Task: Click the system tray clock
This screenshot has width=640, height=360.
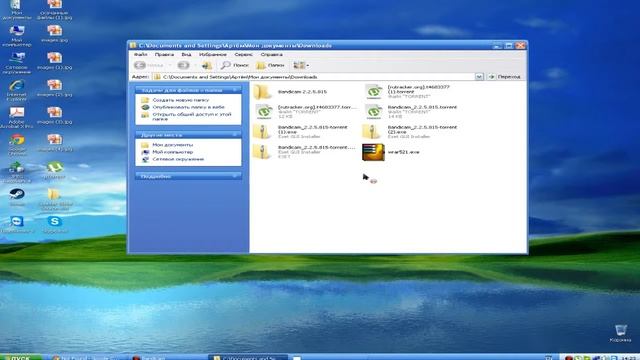Action: click(x=630, y=358)
